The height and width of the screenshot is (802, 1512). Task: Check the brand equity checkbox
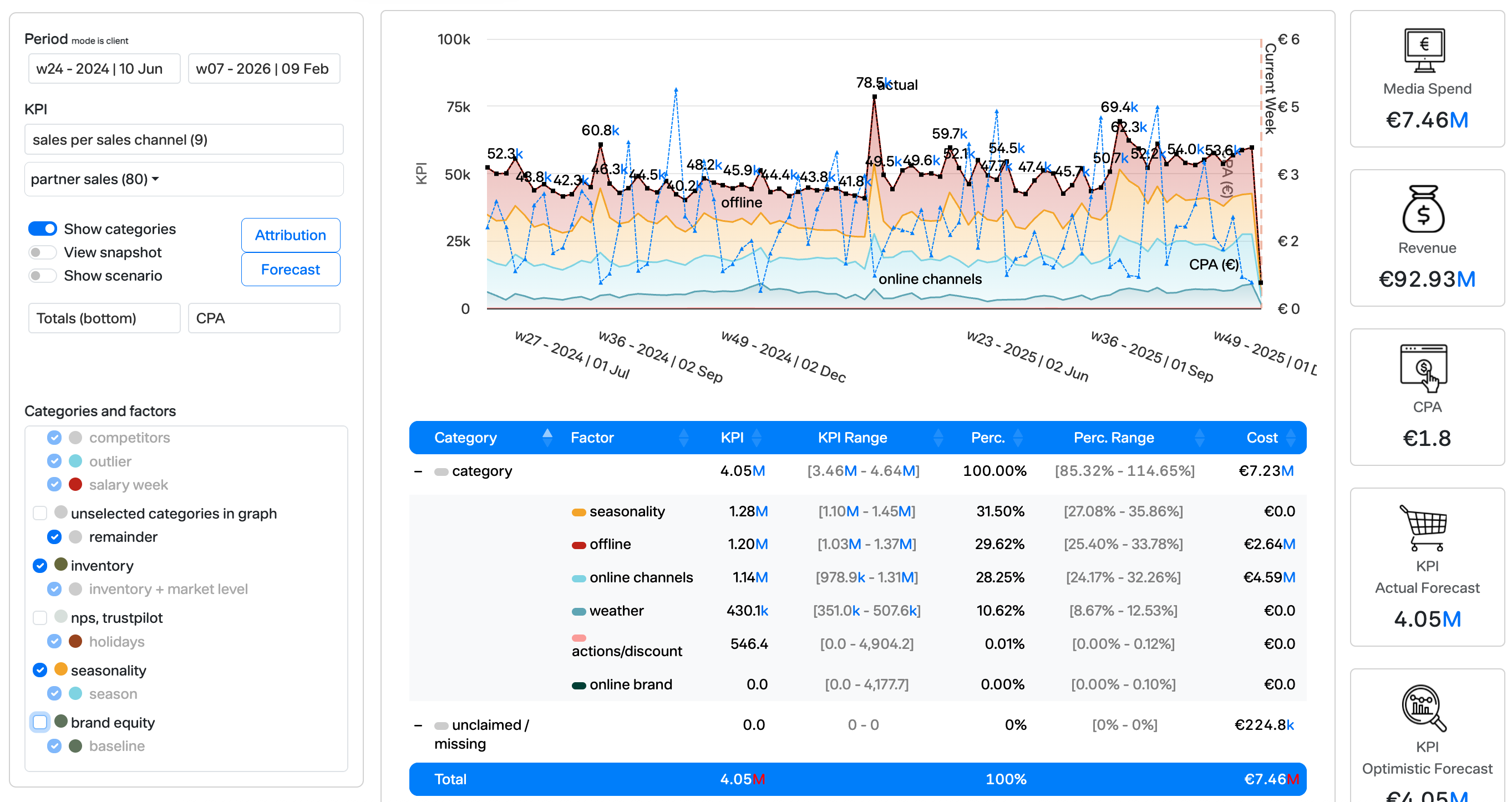pos(40,722)
